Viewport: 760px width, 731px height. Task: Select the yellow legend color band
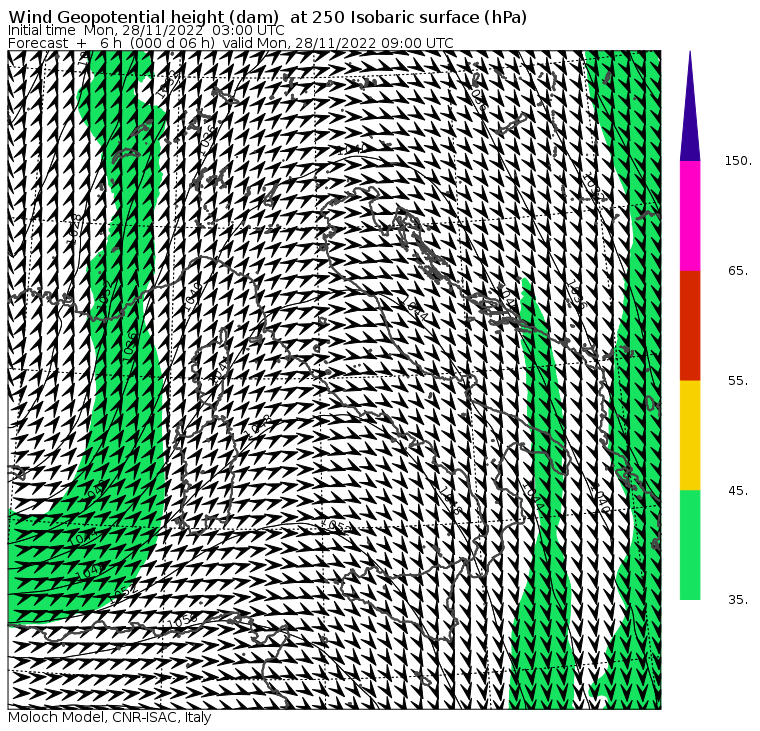(690, 435)
